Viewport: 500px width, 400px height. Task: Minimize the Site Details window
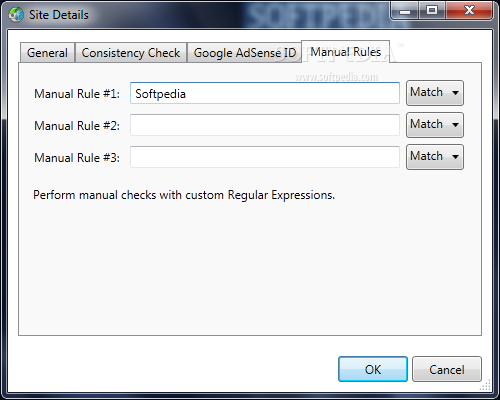point(405,11)
